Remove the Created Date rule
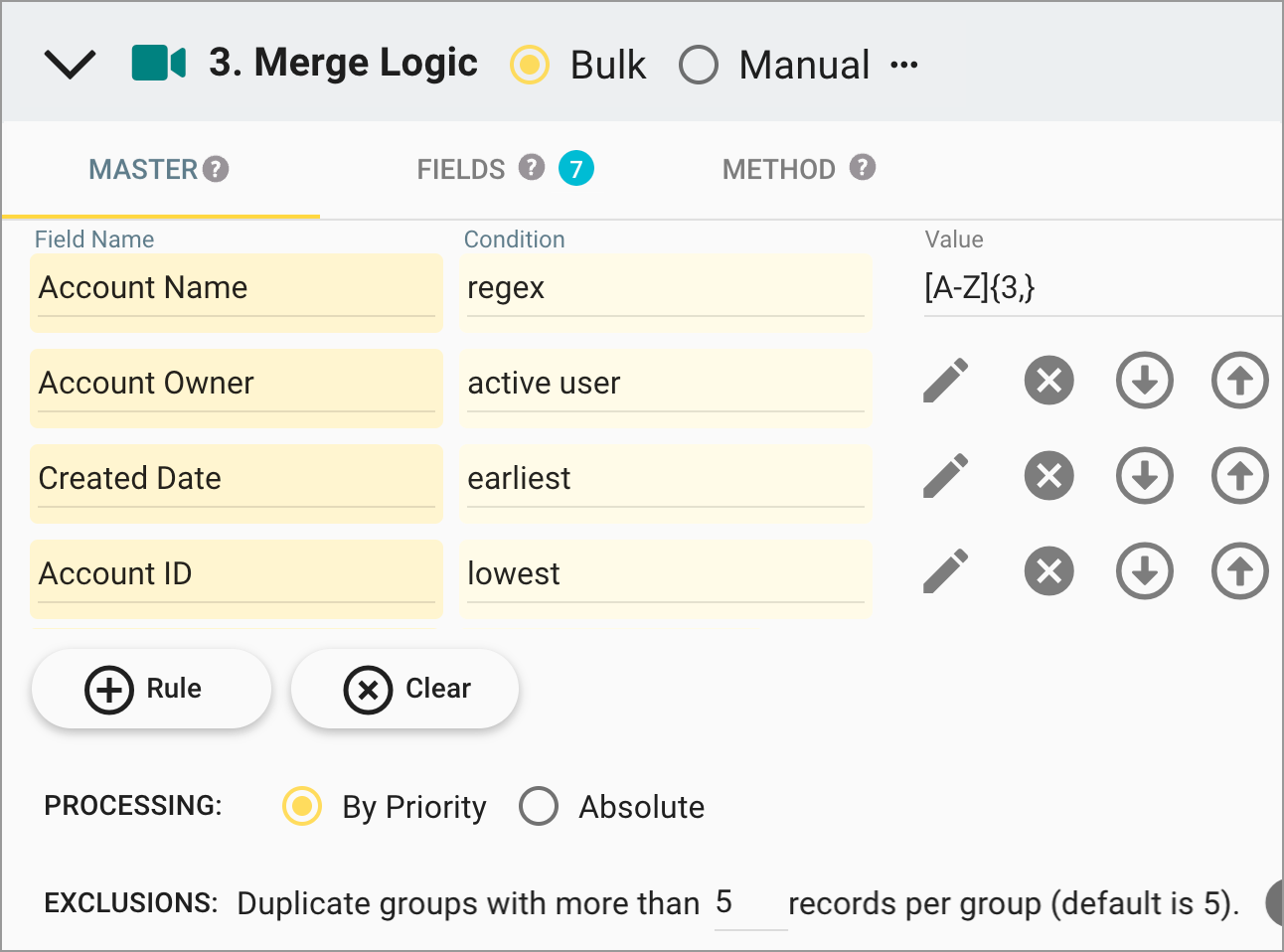This screenshot has height=952, width=1284. (x=1048, y=476)
